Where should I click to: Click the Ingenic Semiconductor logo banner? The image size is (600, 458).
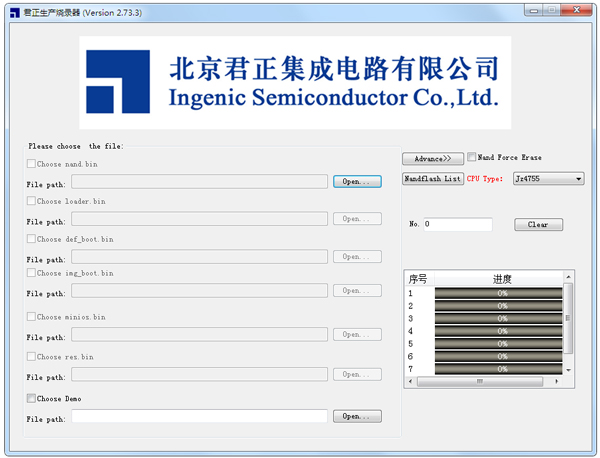click(295, 83)
